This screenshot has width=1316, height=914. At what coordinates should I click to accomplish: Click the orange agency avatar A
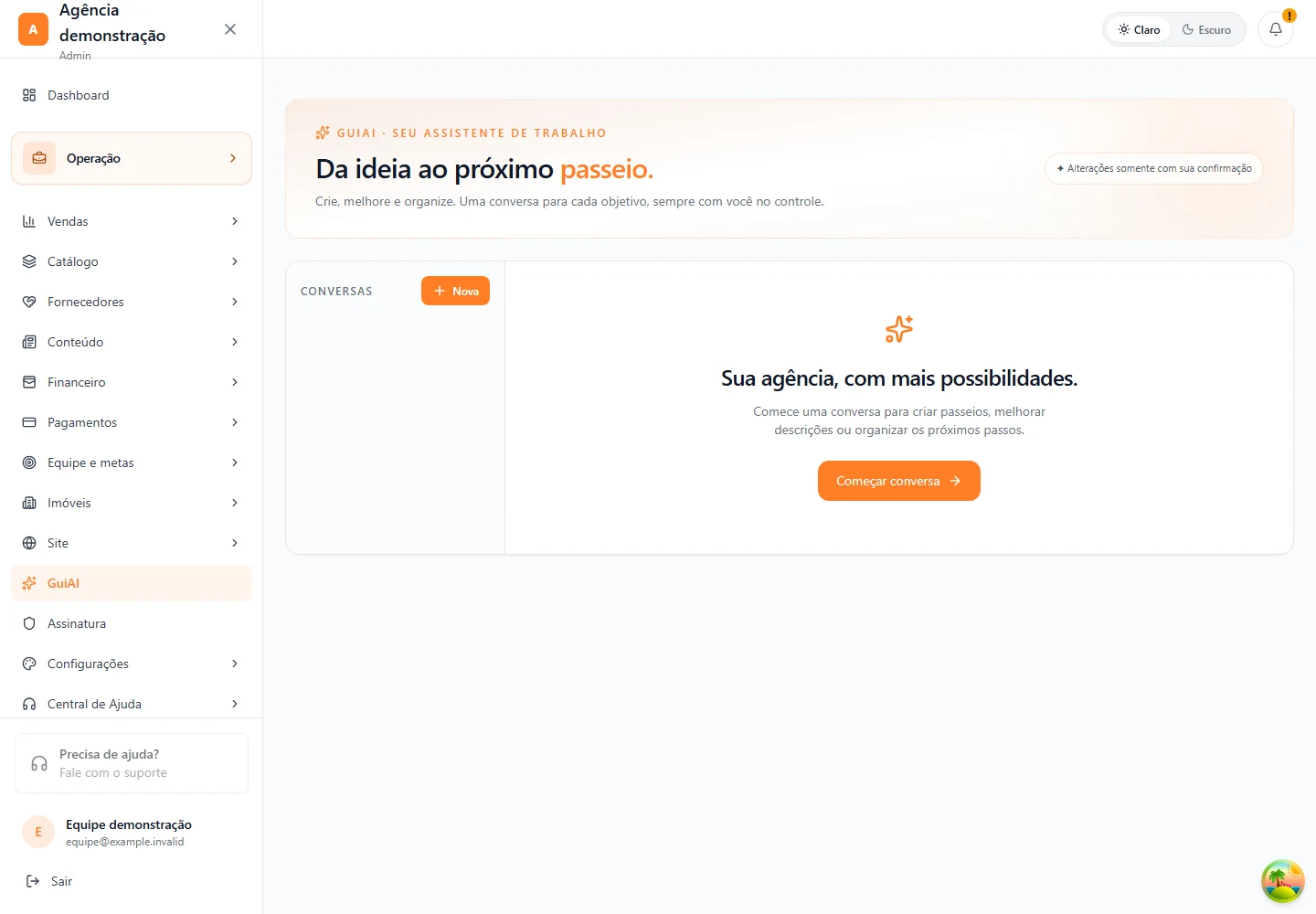(x=33, y=29)
